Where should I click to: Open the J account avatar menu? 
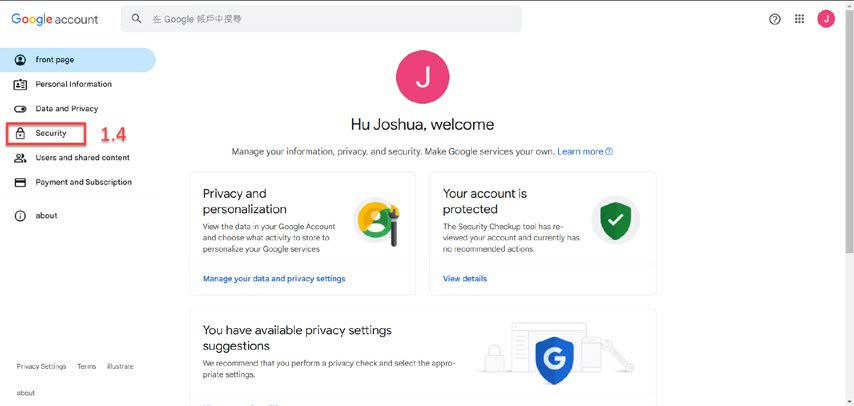tap(826, 19)
